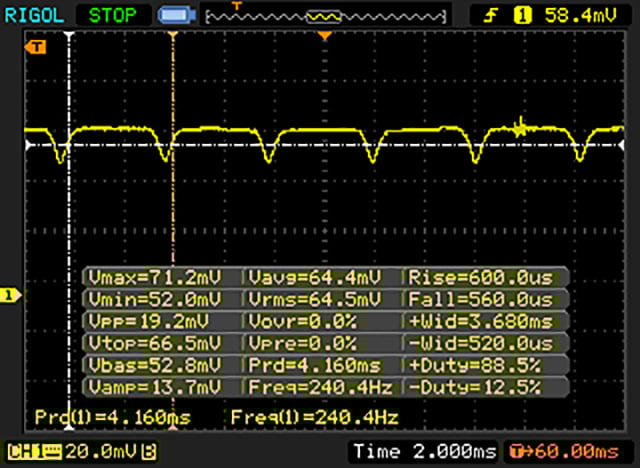Click the 20.0mV vertical scale readout
The height and width of the screenshot is (468, 640).
tap(100, 451)
